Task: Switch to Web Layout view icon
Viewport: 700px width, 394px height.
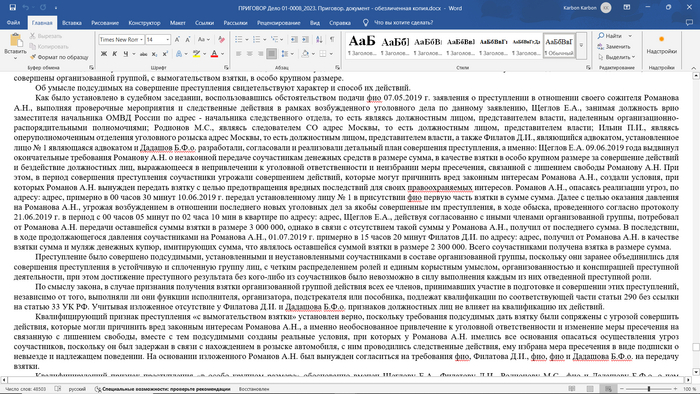Action: pos(607,389)
